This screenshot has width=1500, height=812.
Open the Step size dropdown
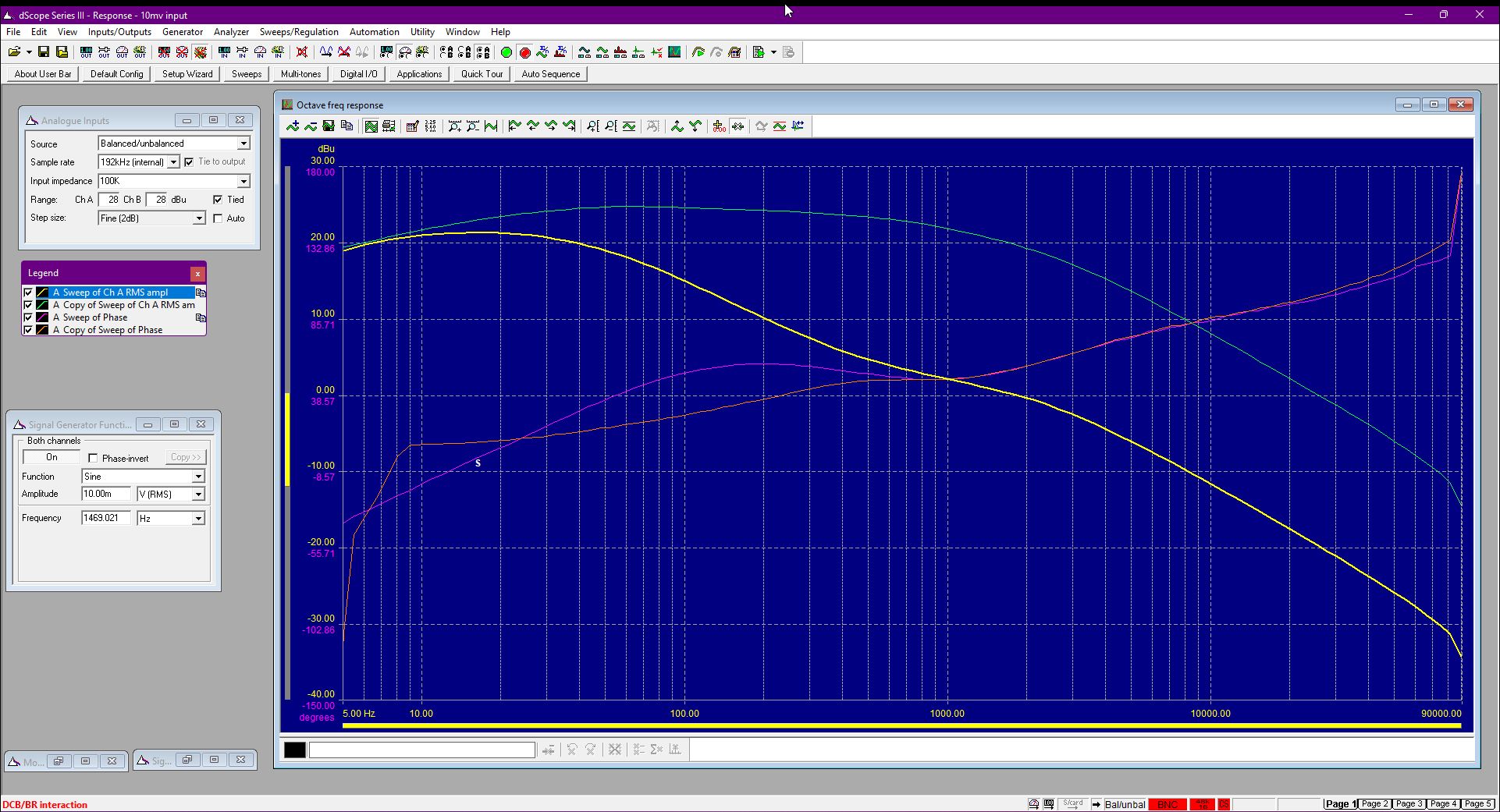(199, 218)
